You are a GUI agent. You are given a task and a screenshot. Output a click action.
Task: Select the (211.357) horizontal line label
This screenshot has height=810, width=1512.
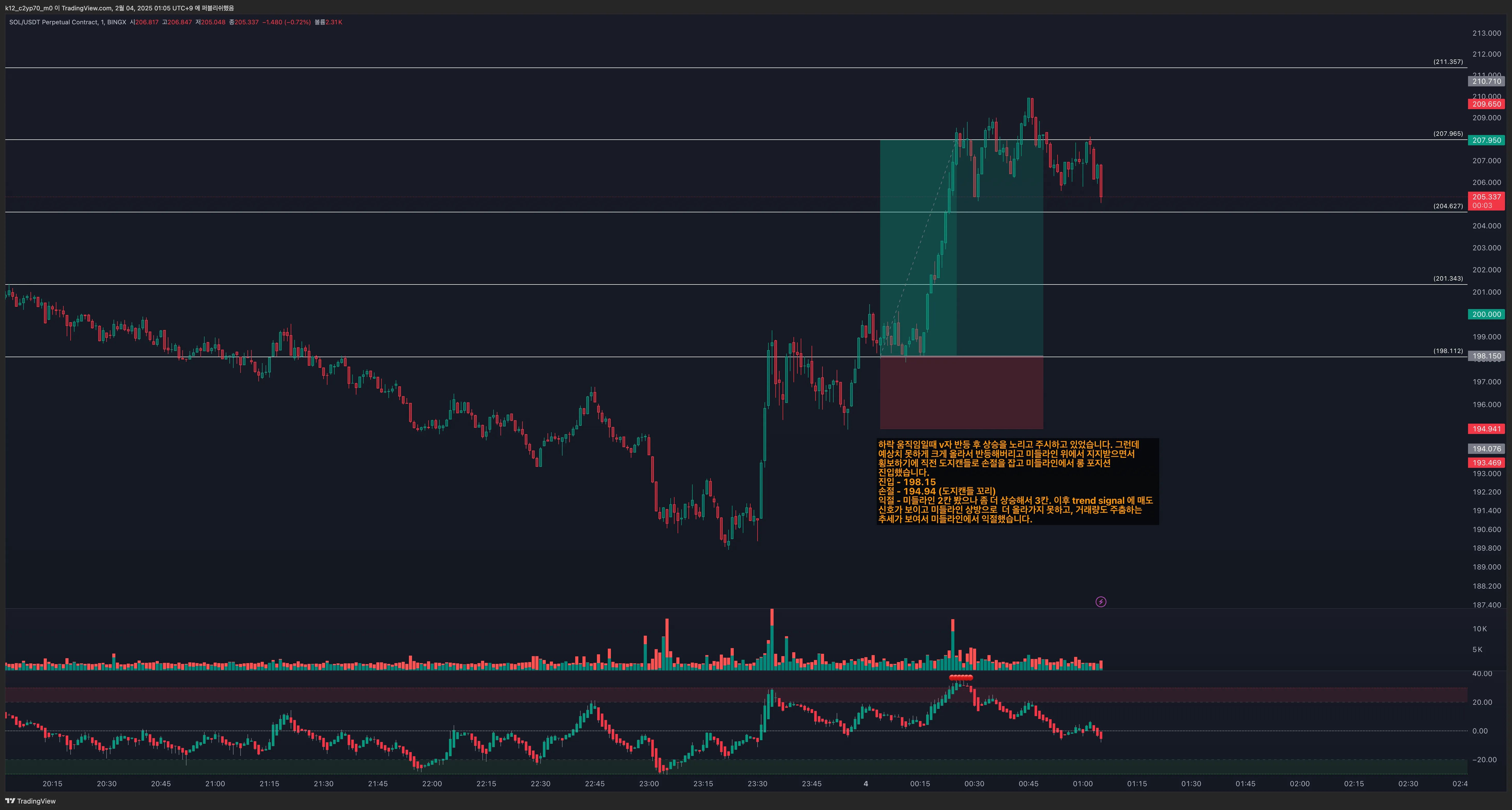[1448, 62]
